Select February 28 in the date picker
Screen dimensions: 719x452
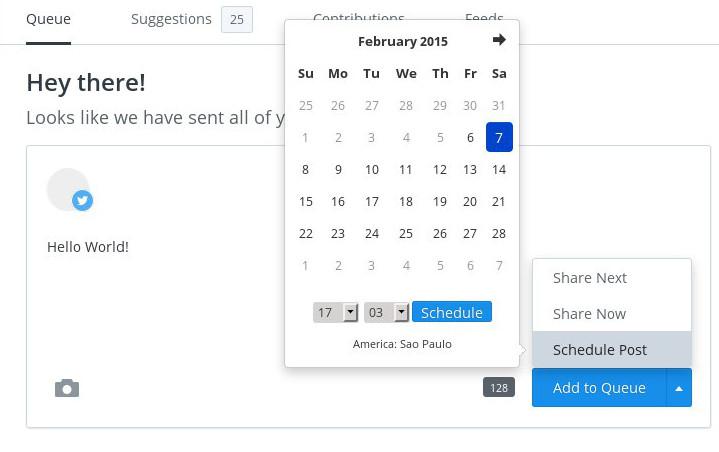pos(499,234)
